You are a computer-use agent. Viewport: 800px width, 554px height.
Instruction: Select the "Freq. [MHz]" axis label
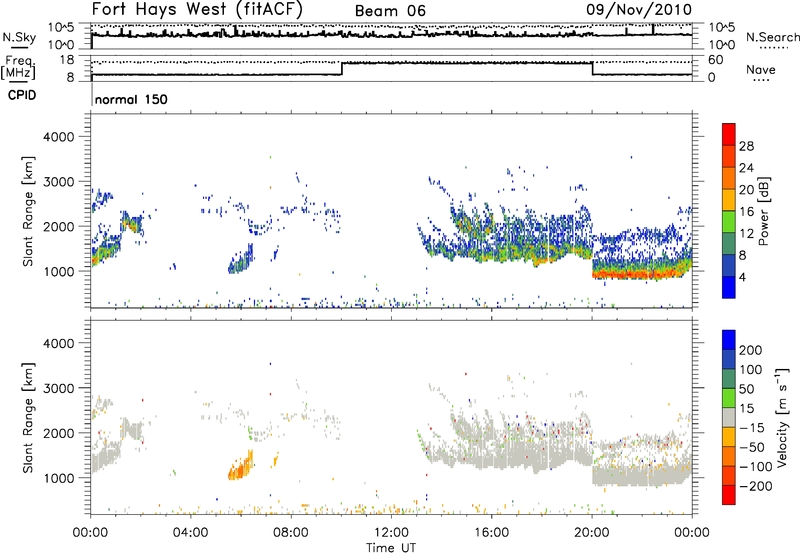[20, 68]
